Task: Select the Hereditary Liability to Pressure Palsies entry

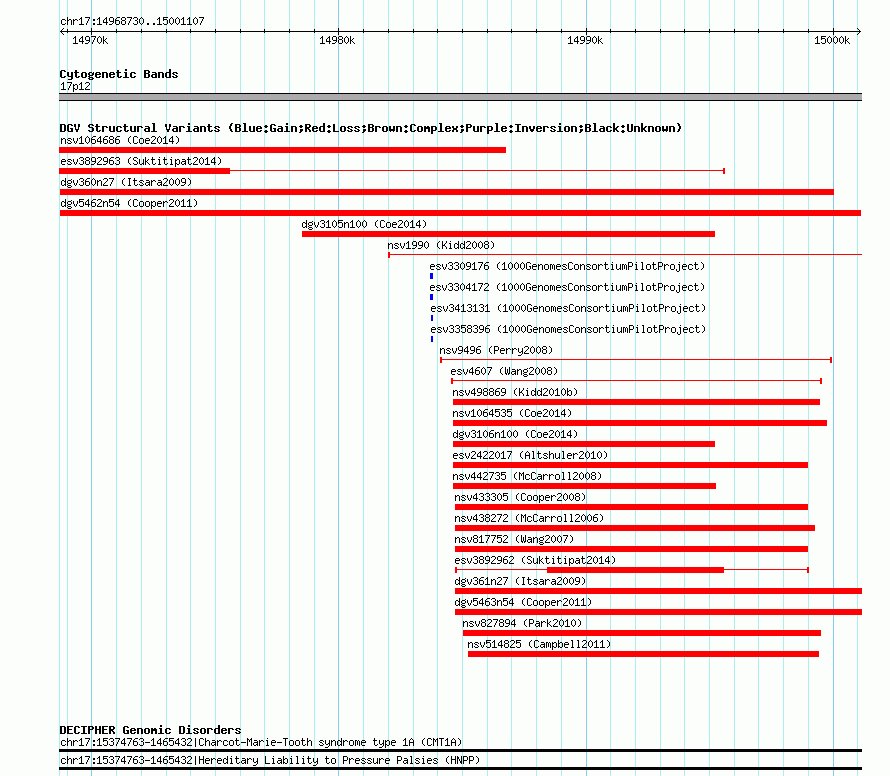Action: click(270, 761)
